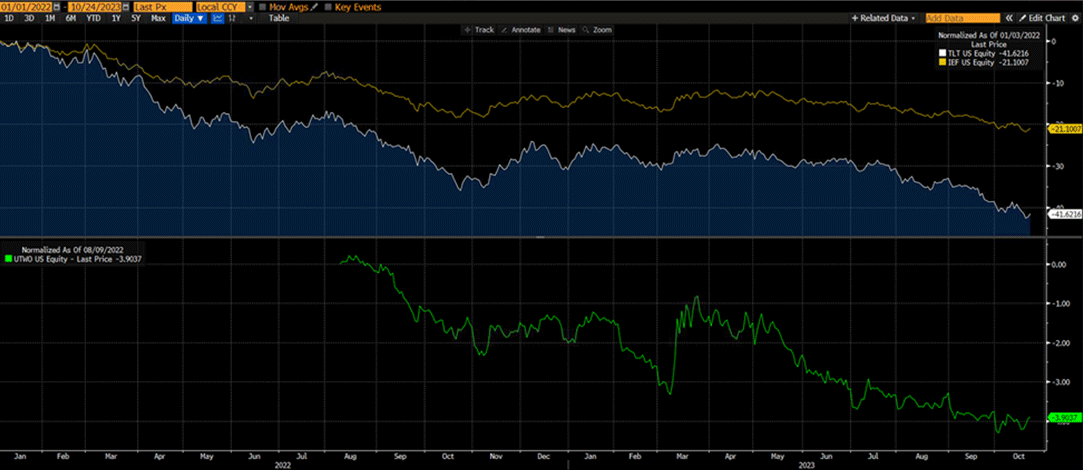The height and width of the screenshot is (470, 1083).
Task: Open the News overlay tool
Action: 562,30
